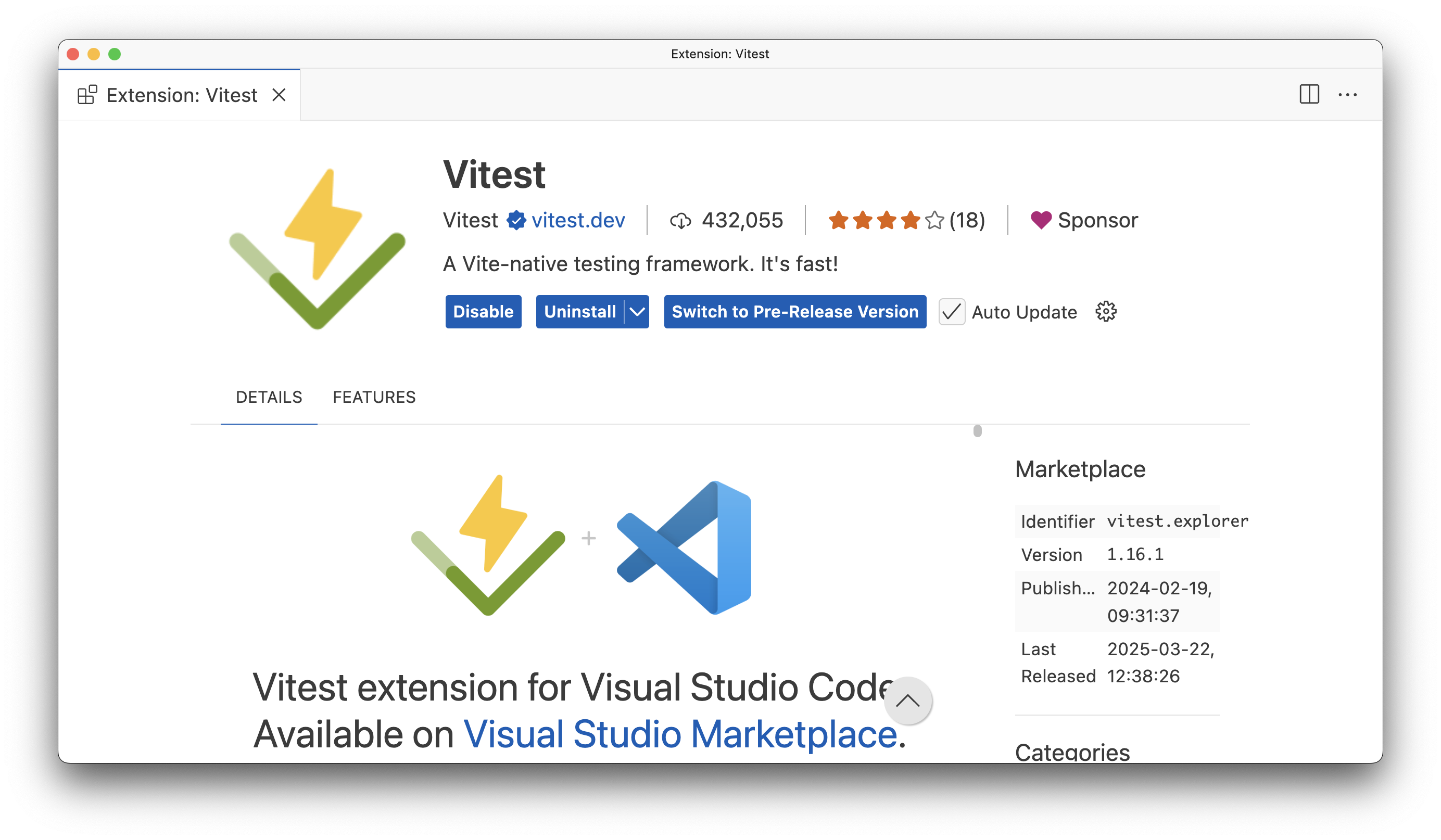1441x840 pixels.
Task: Open extension settings via the gear icon
Action: click(x=1106, y=312)
